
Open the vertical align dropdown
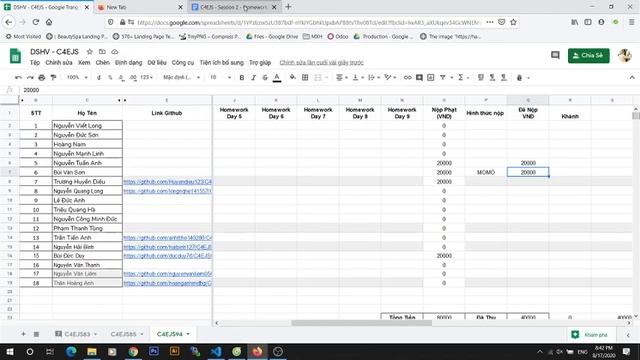point(357,77)
